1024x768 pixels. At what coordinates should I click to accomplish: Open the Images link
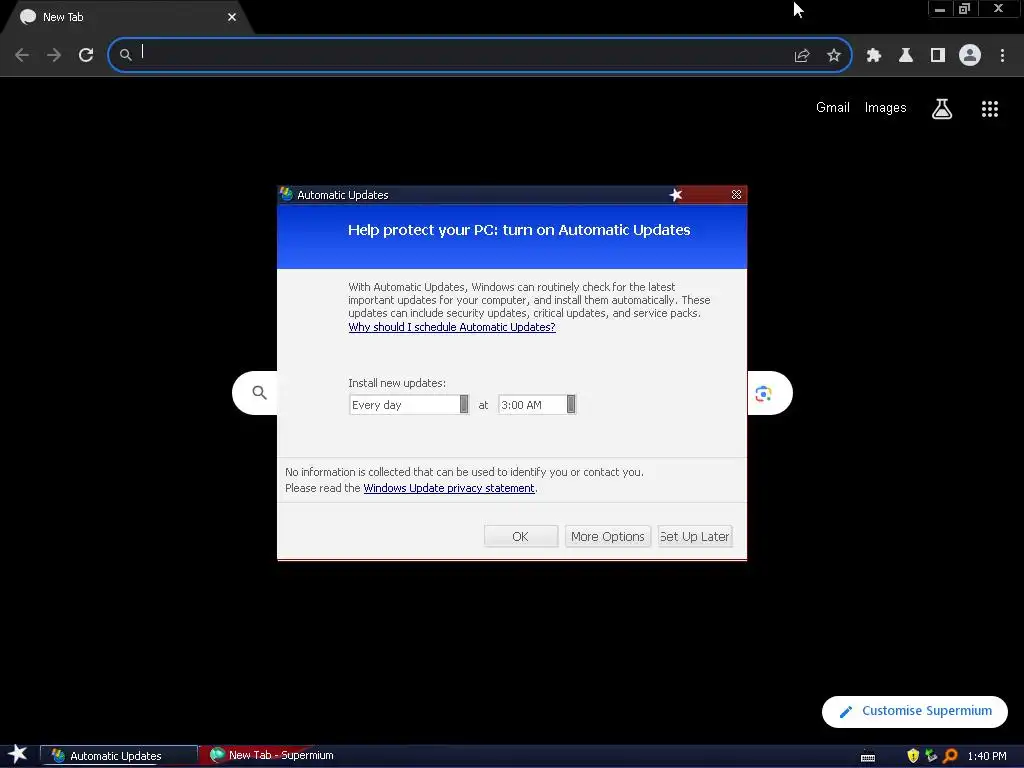(885, 108)
